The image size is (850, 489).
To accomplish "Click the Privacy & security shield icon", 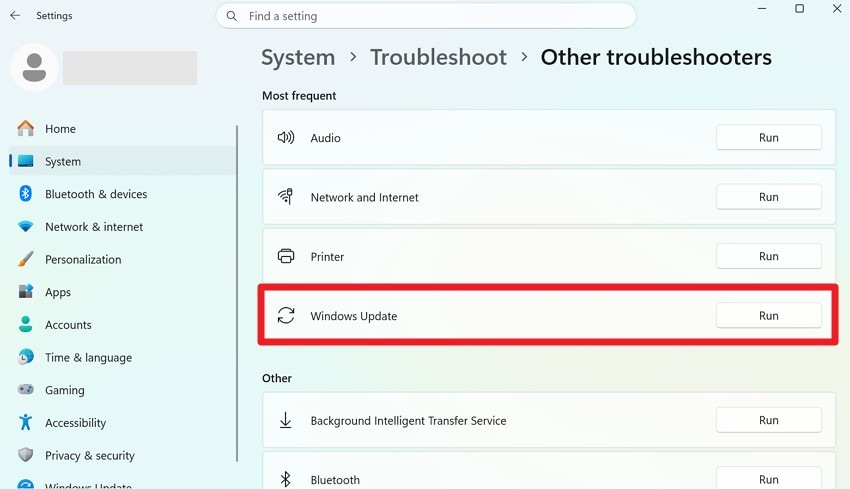I will pyautogui.click(x=25, y=454).
